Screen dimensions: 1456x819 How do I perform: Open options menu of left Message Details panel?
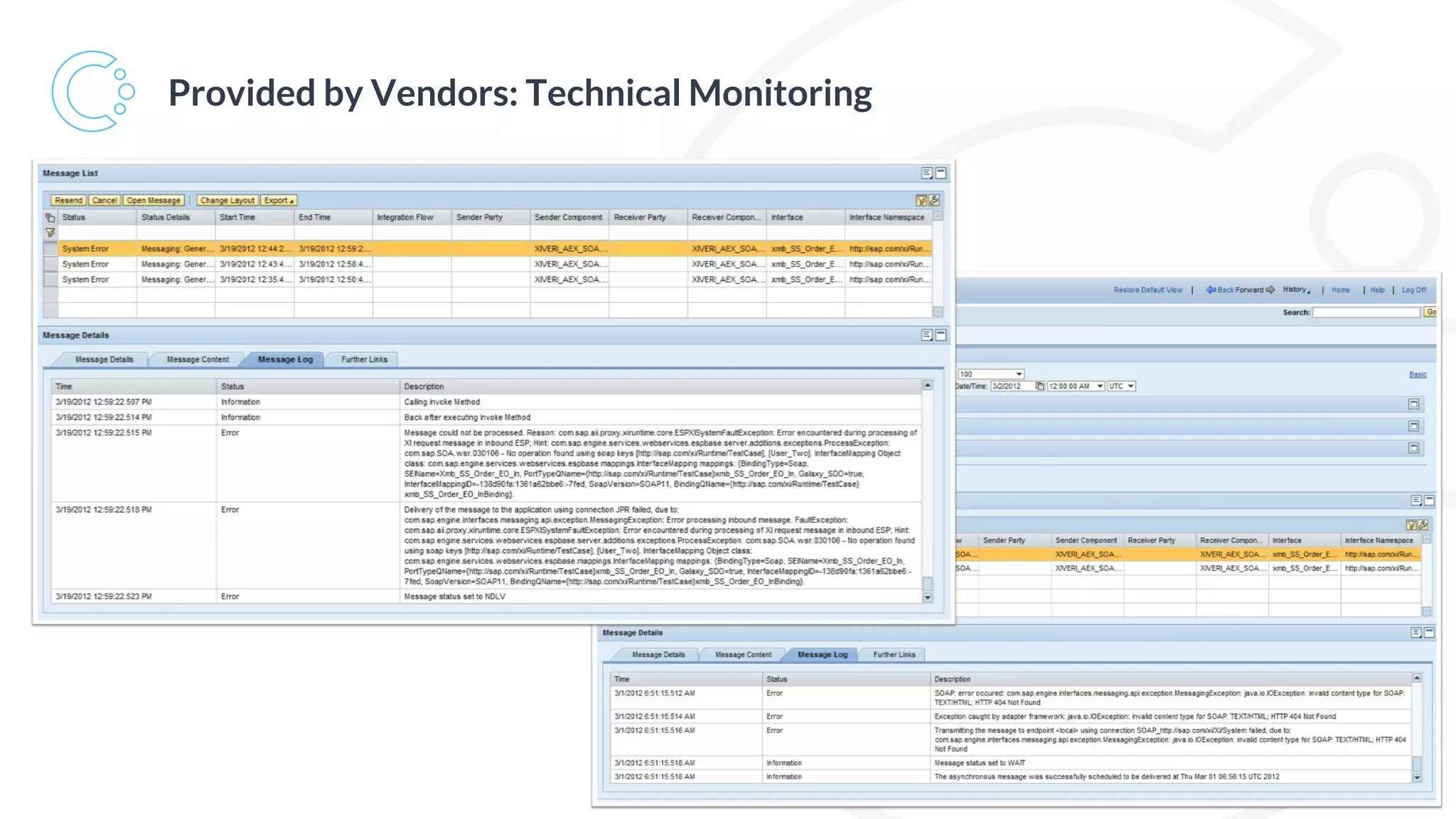coord(927,335)
